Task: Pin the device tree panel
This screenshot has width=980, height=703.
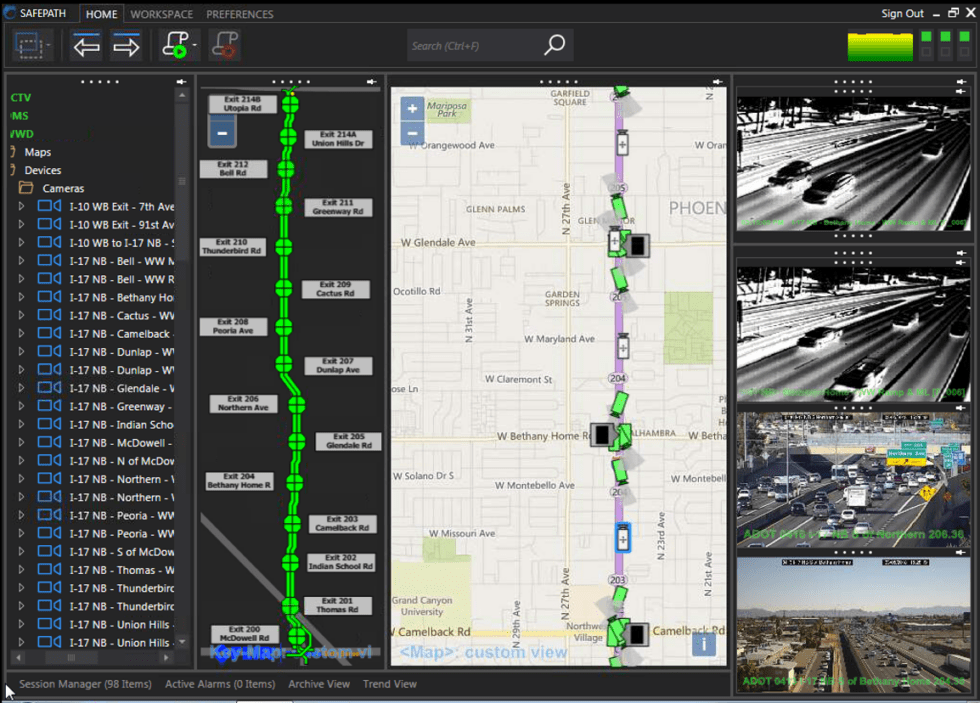Action: coord(180,81)
